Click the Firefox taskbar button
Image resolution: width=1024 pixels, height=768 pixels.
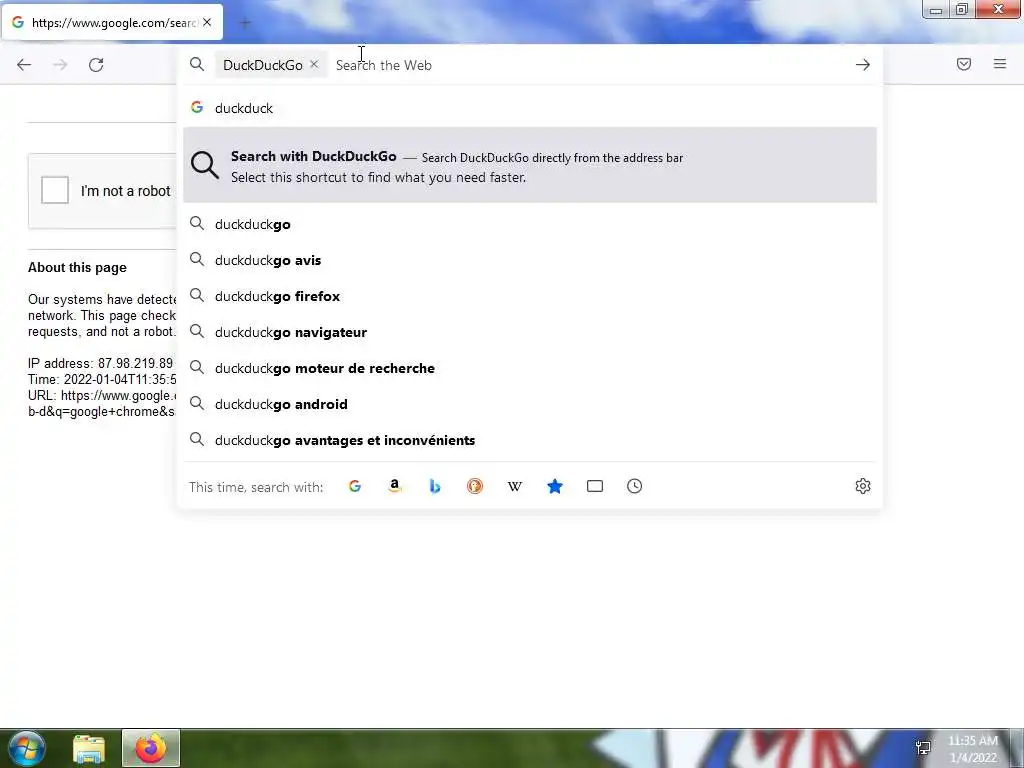tap(151, 748)
